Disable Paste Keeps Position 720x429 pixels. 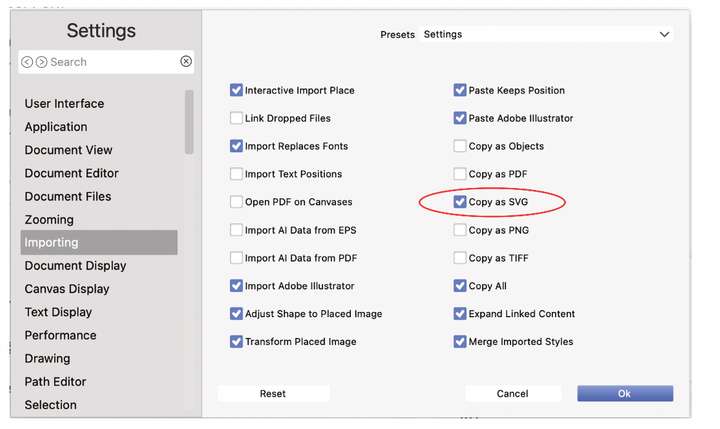pos(460,90)
